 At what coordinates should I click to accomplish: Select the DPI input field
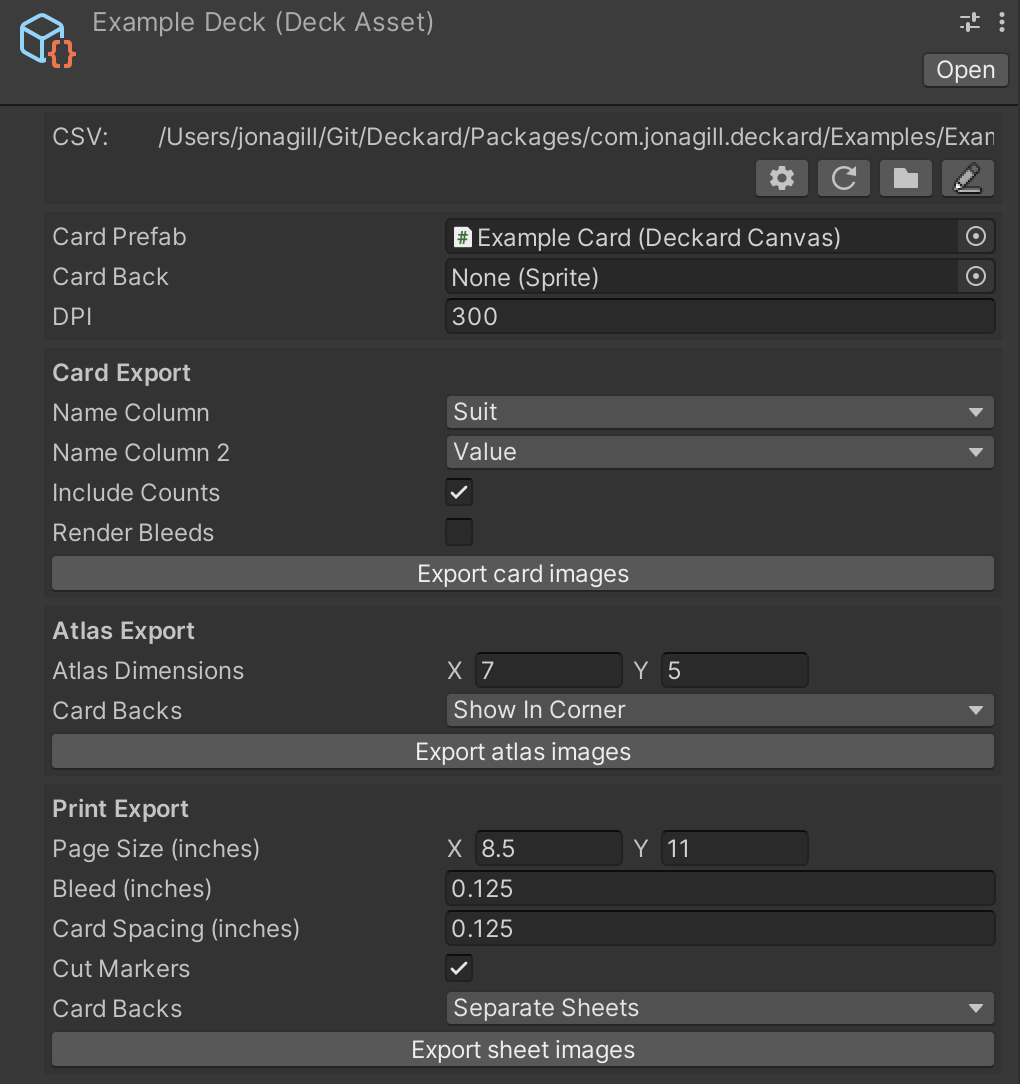click(x=720, y=317)
